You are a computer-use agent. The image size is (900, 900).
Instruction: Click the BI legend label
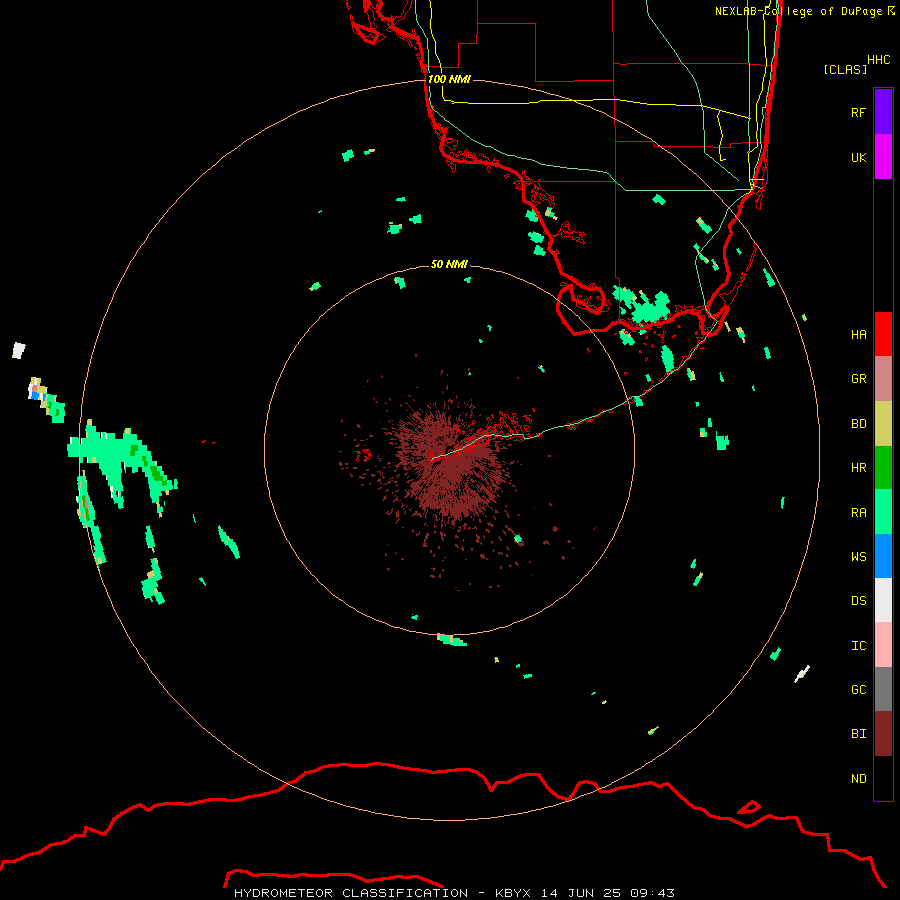coord(858,734)
